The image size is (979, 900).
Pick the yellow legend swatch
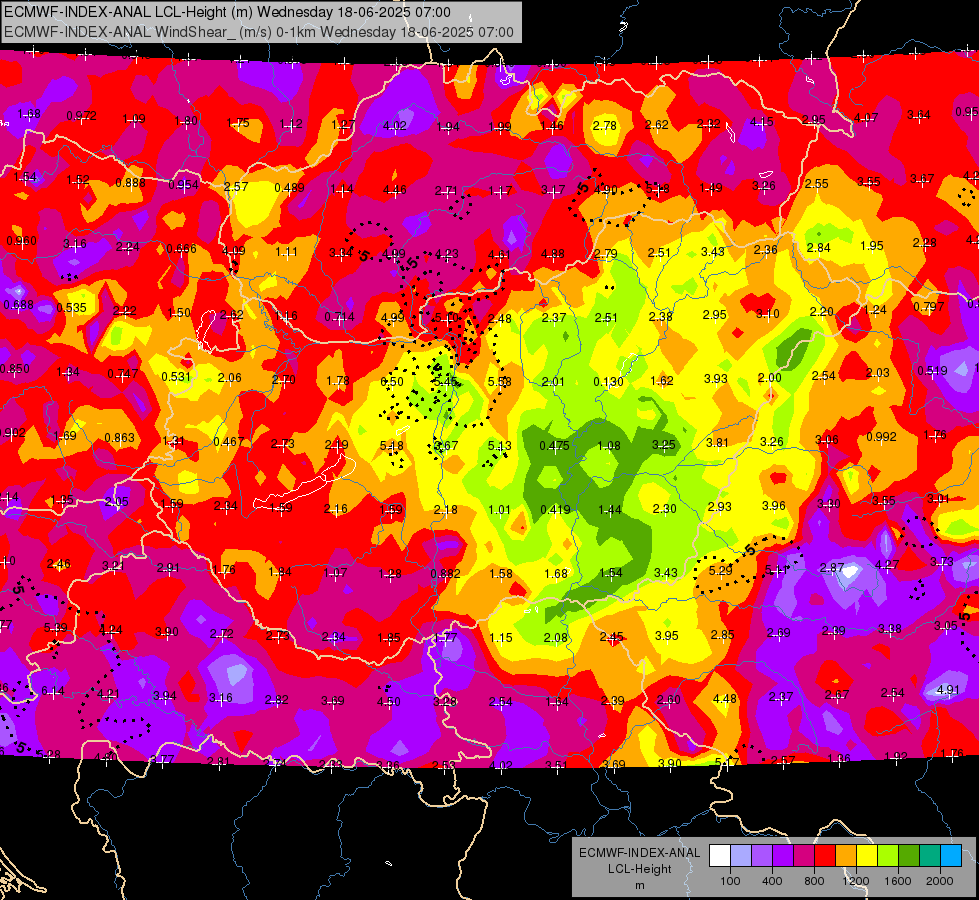[867, 856]
